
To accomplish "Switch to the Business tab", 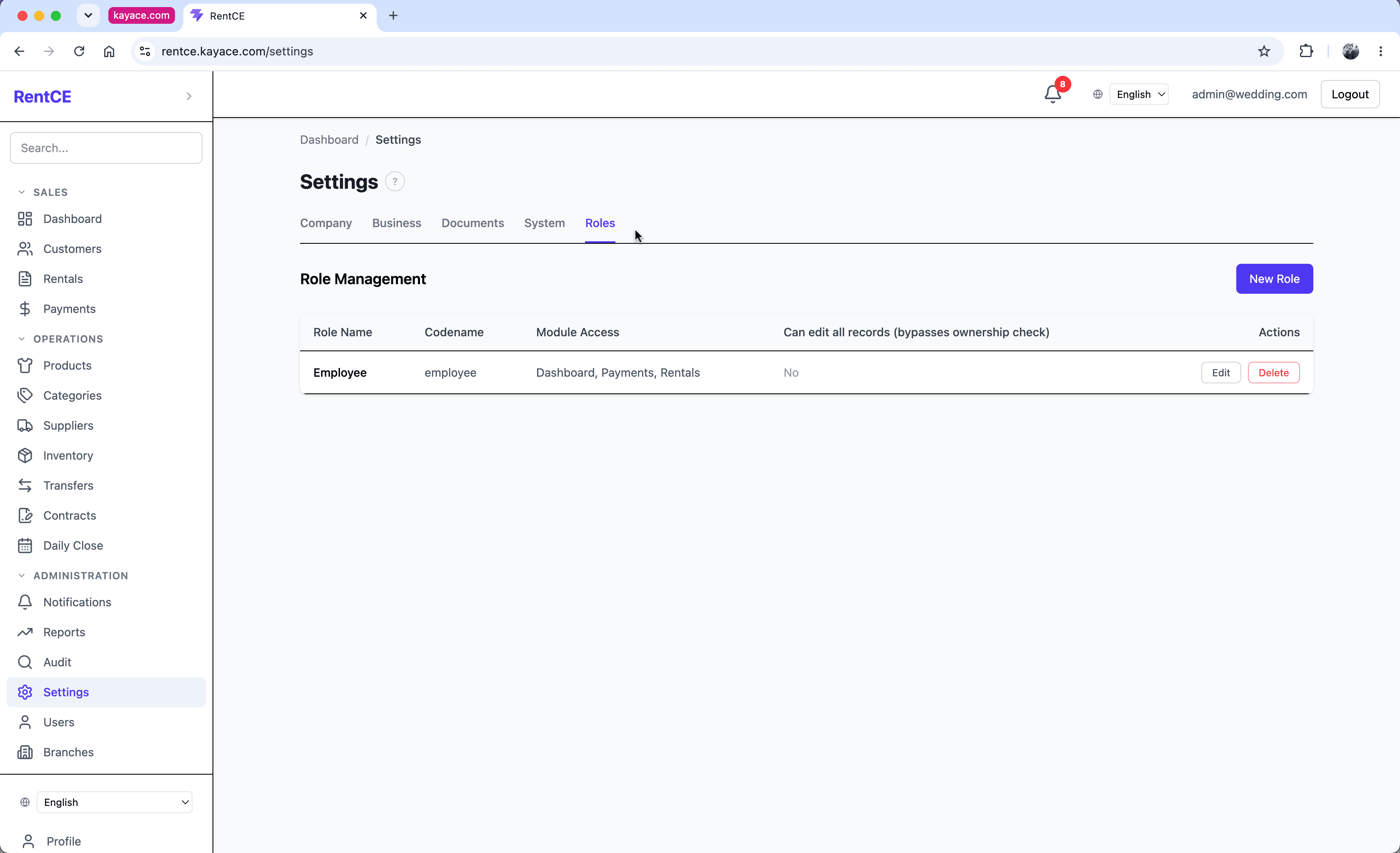I will coord(397,223).
